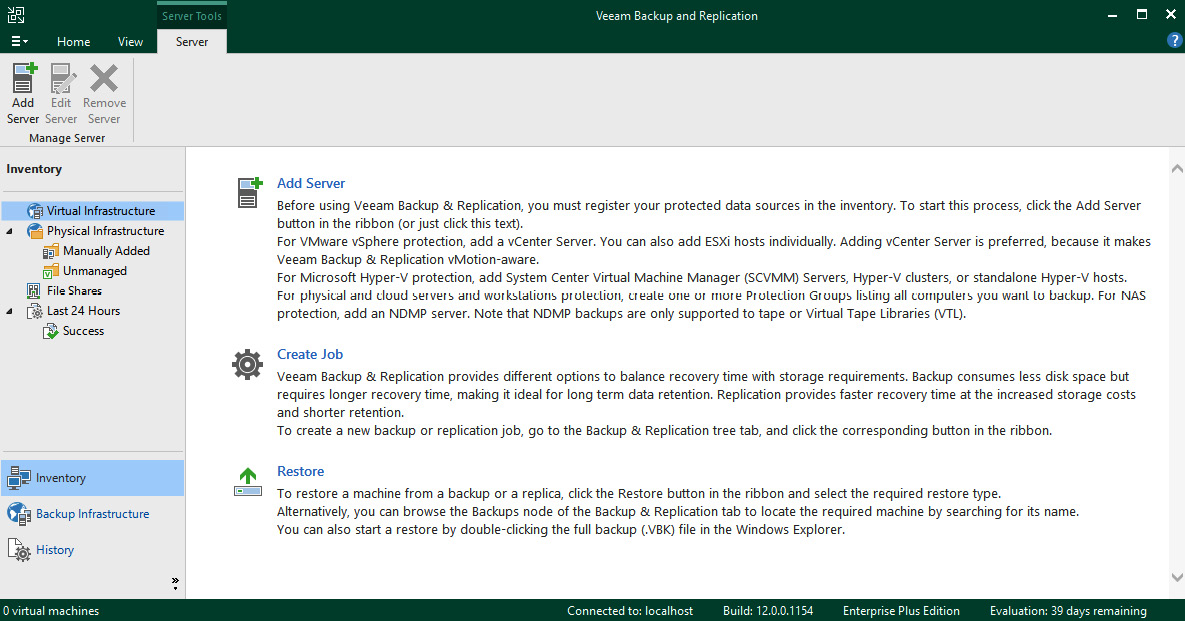Screen dimensions: 1185x621
Task: Switch to the View tab
Action: (x=130, y=42)
